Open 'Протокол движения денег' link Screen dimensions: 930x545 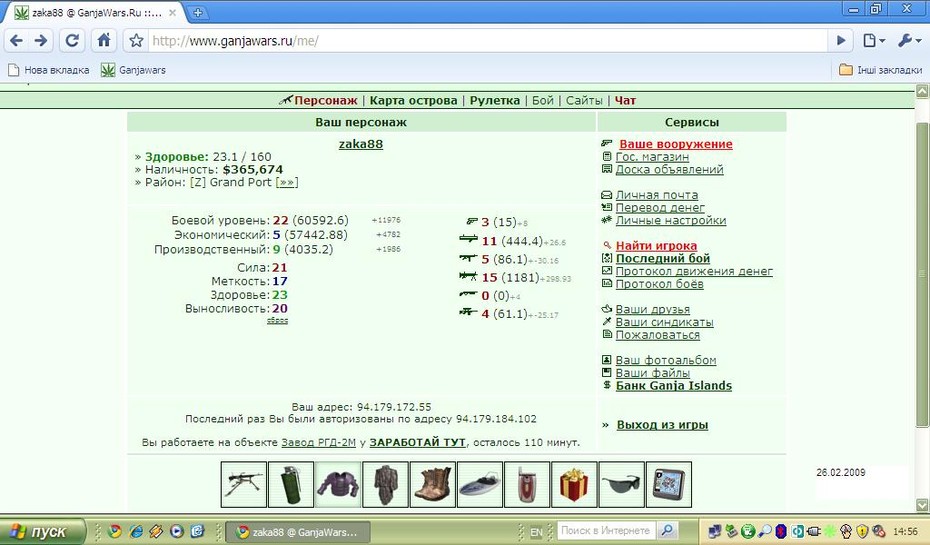click(694, 271)
